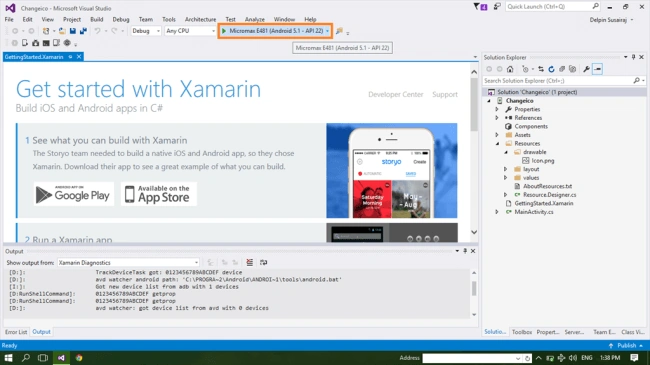
Task: Click the Refresh icon in Solution Explorer
Action: coord(551,69)
